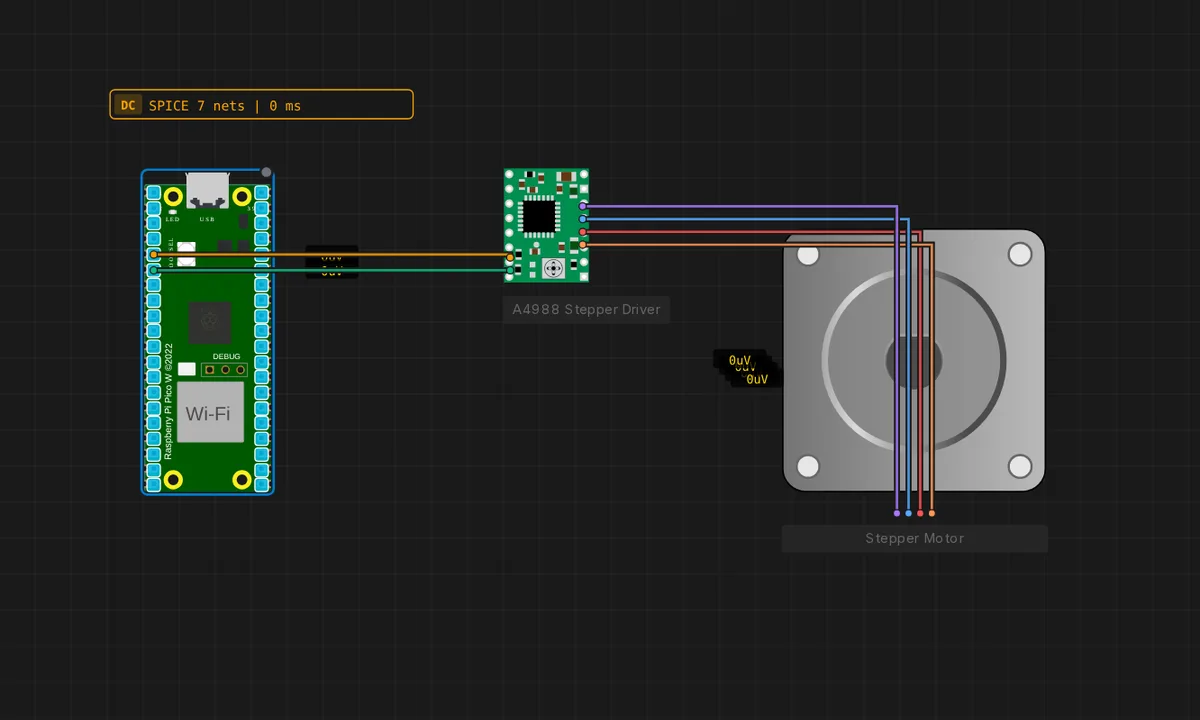Select the blue wire running to the motor

pyautogui.click(x=745, y=218)
